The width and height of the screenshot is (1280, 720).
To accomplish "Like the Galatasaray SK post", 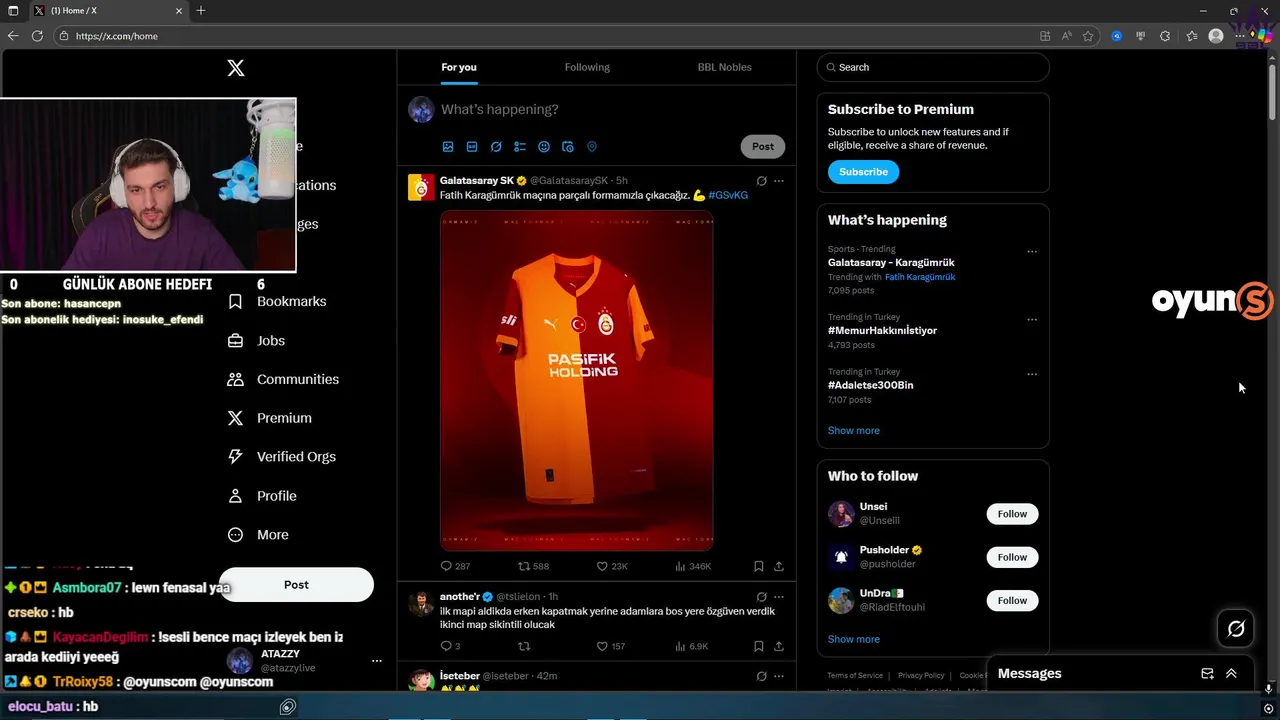I will point(612,566).
